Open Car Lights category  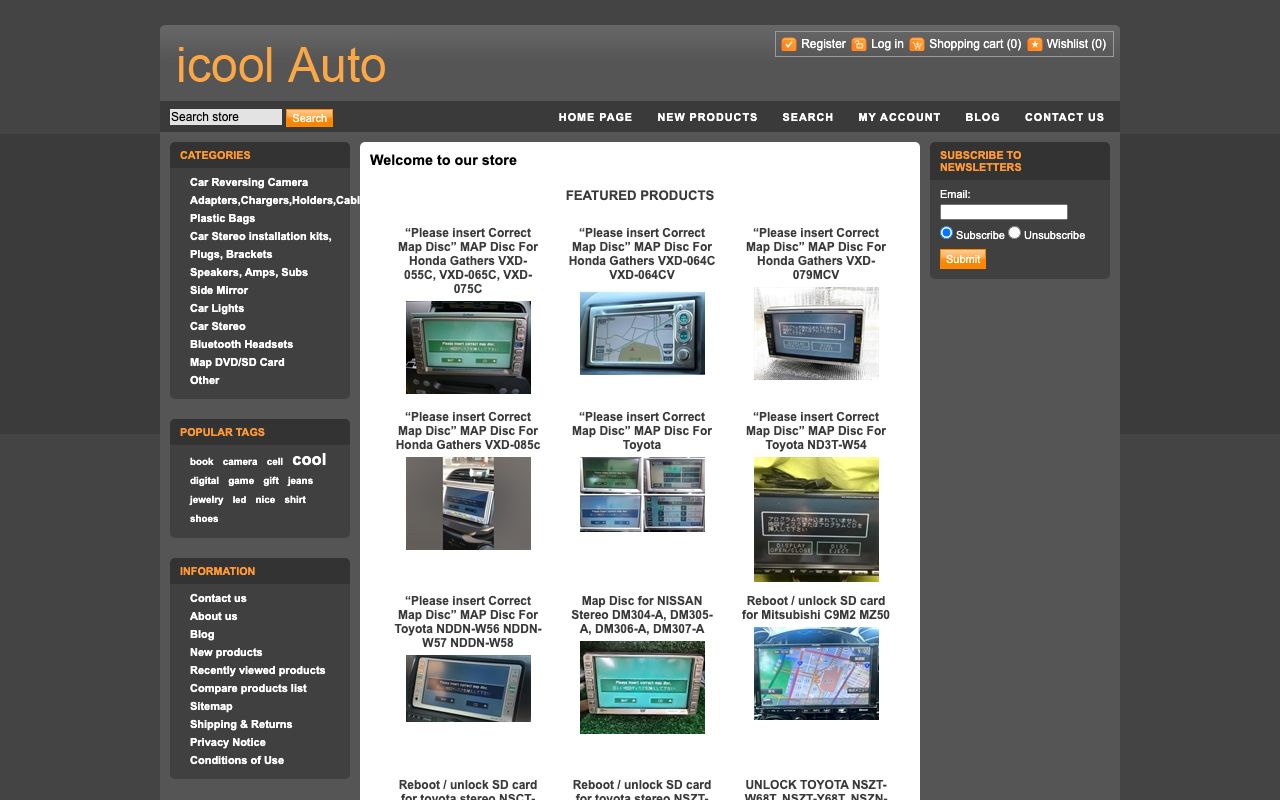pos(217,308)
